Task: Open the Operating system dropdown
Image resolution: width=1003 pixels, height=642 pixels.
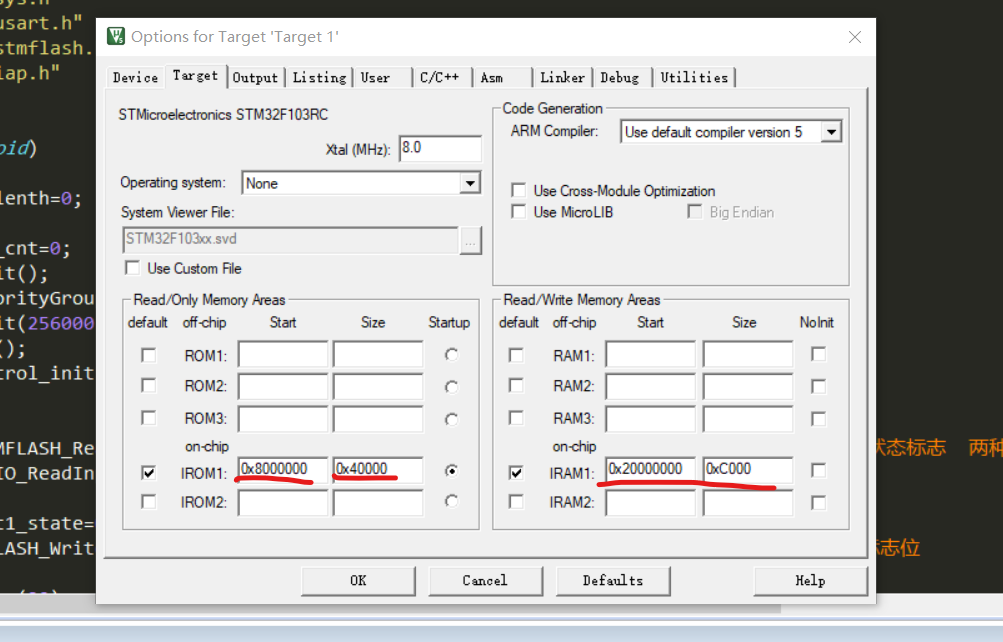Action: pos(469,182)
